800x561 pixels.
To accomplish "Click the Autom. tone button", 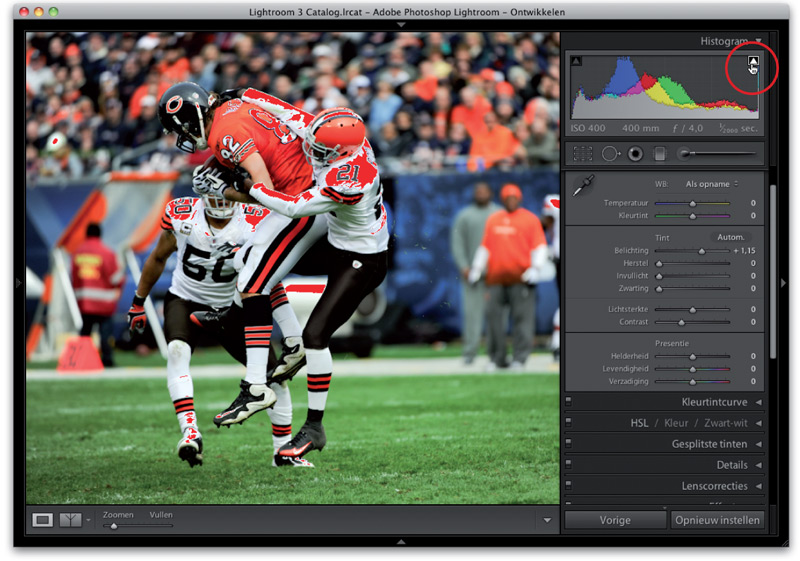I will (731, 237).
